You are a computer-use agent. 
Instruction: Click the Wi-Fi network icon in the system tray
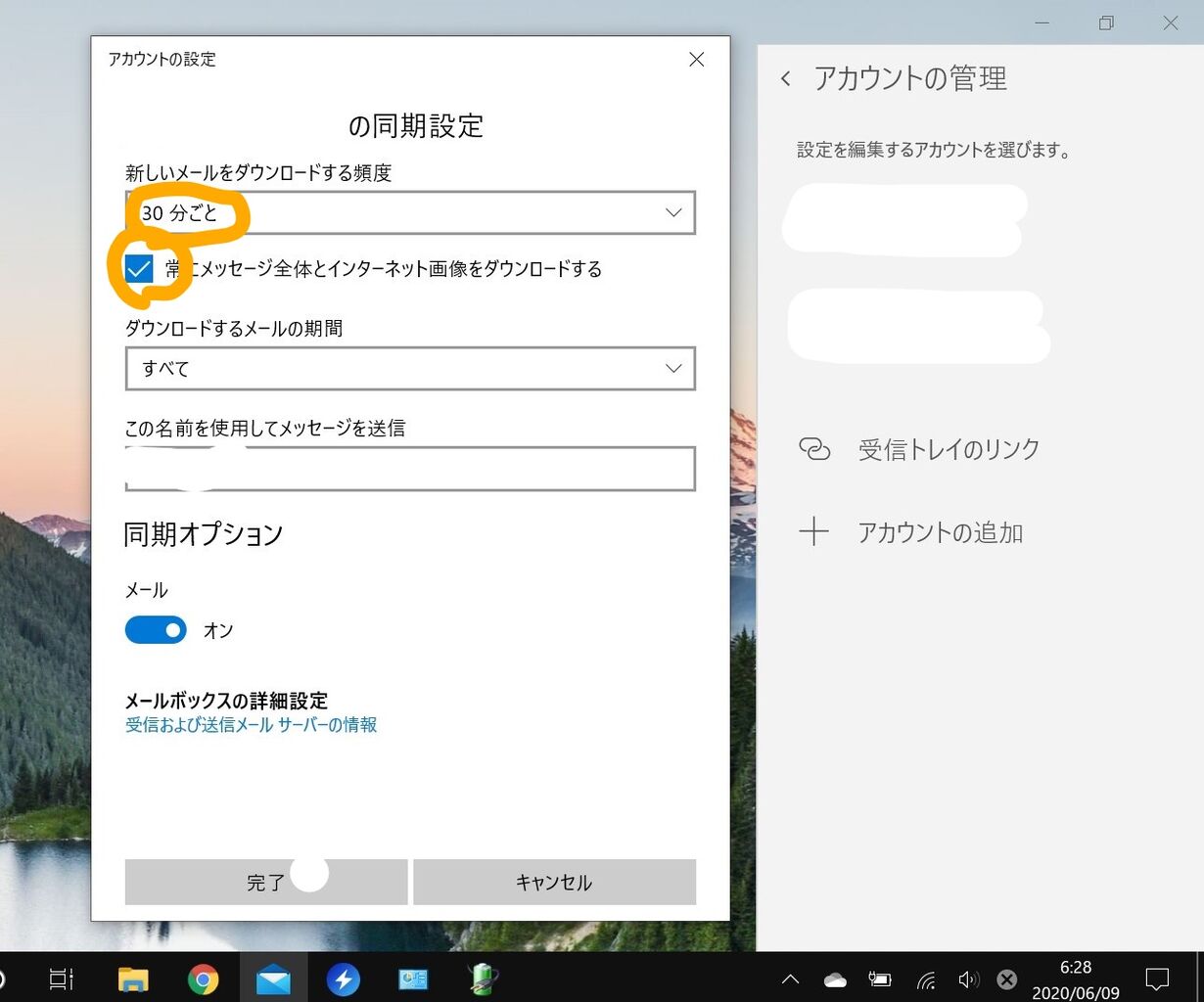point(925,979)
